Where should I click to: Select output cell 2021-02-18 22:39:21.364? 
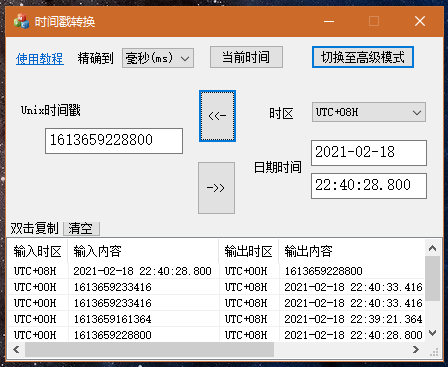(x=353, y=319)
